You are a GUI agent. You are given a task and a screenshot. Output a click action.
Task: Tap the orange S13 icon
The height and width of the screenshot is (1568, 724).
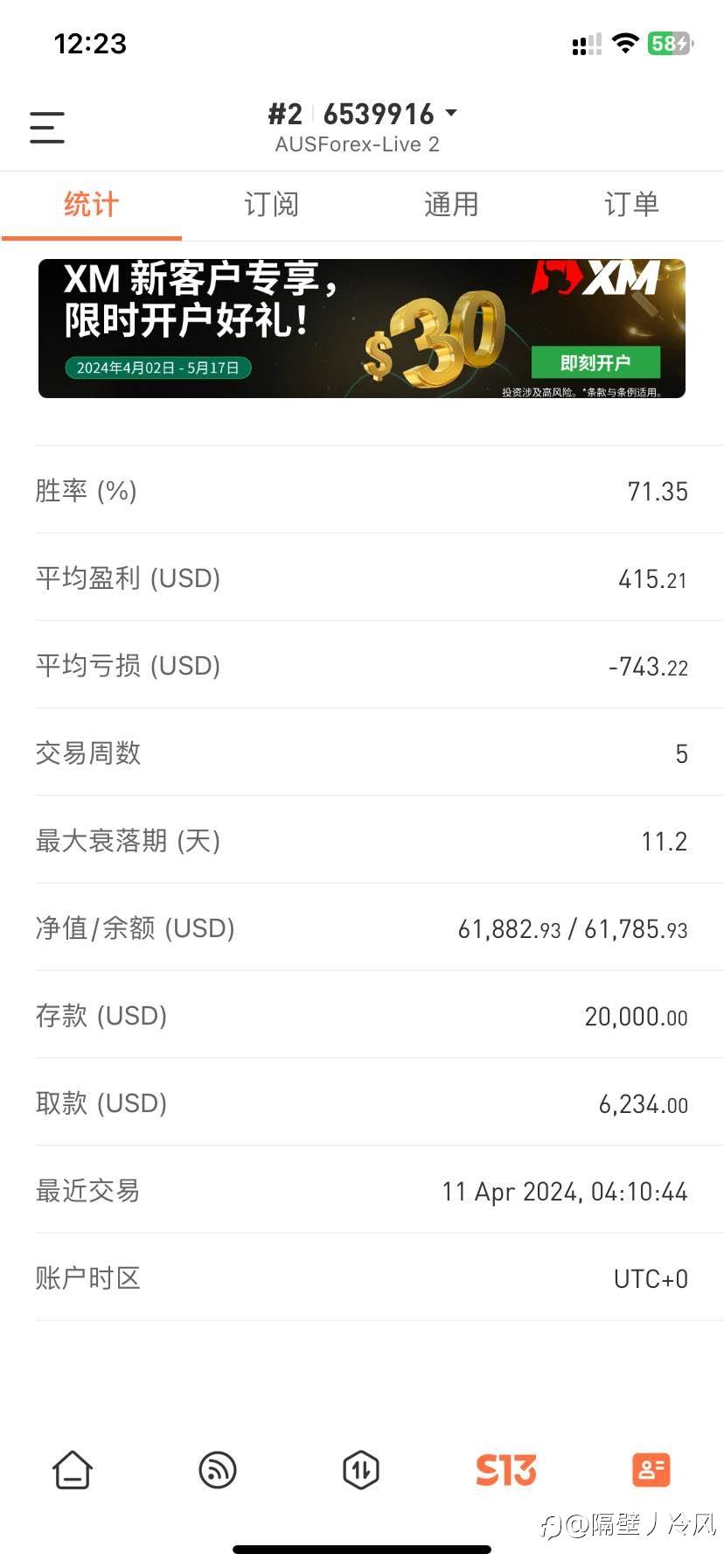[506, 1470]
